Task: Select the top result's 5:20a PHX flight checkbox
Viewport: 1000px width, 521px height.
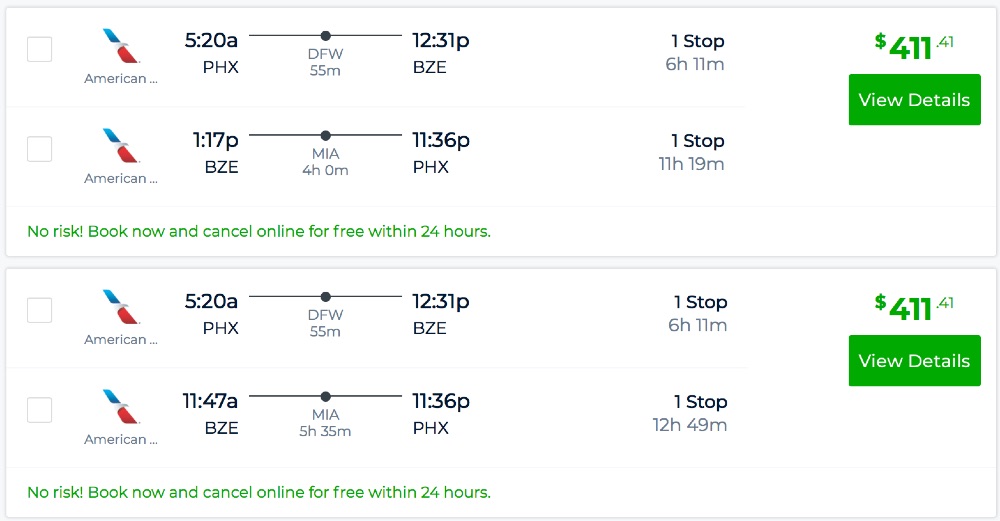Action: [39, 49]
